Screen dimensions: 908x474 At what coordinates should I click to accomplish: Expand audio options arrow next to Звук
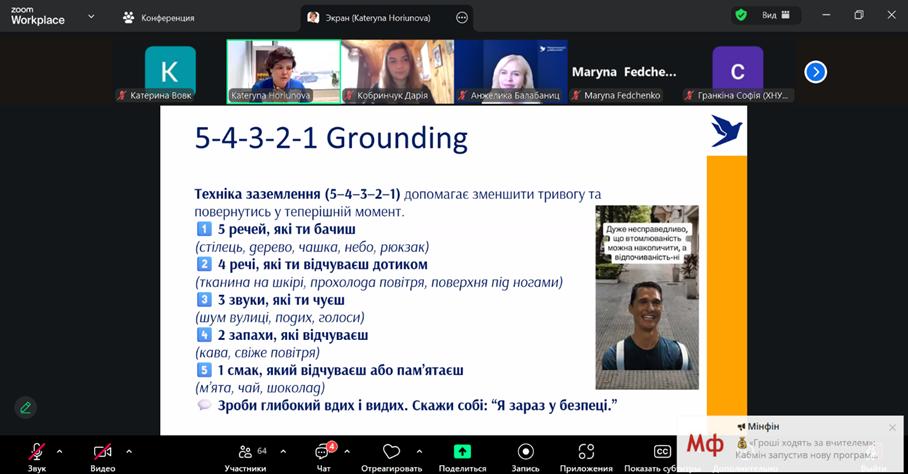pyautogui.click(x=59, y=451)
